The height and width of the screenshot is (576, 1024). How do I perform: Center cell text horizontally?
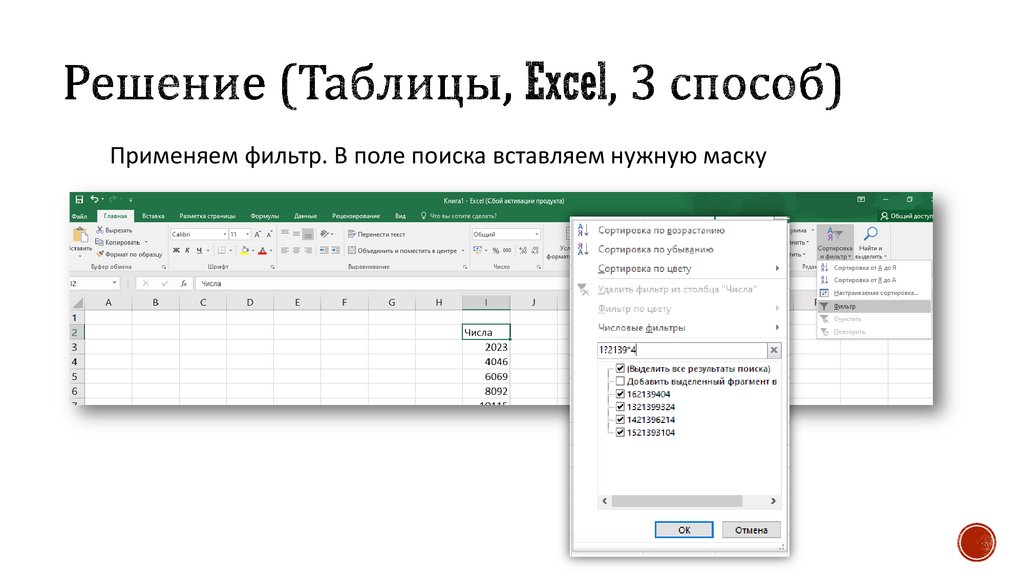(x=296, y=250)
